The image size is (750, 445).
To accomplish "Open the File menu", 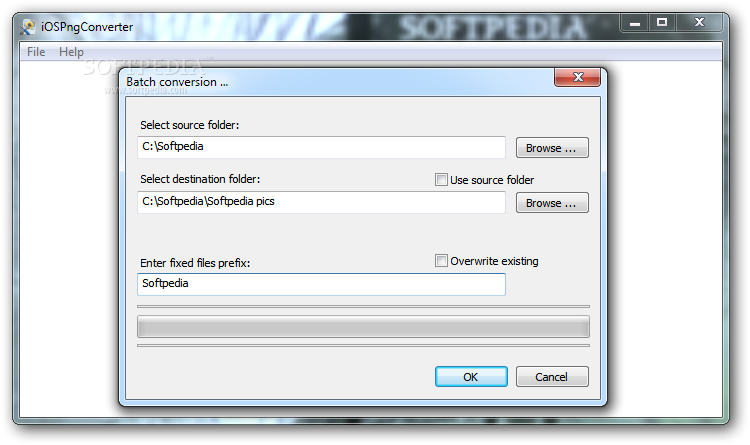I will click(36, 52).
